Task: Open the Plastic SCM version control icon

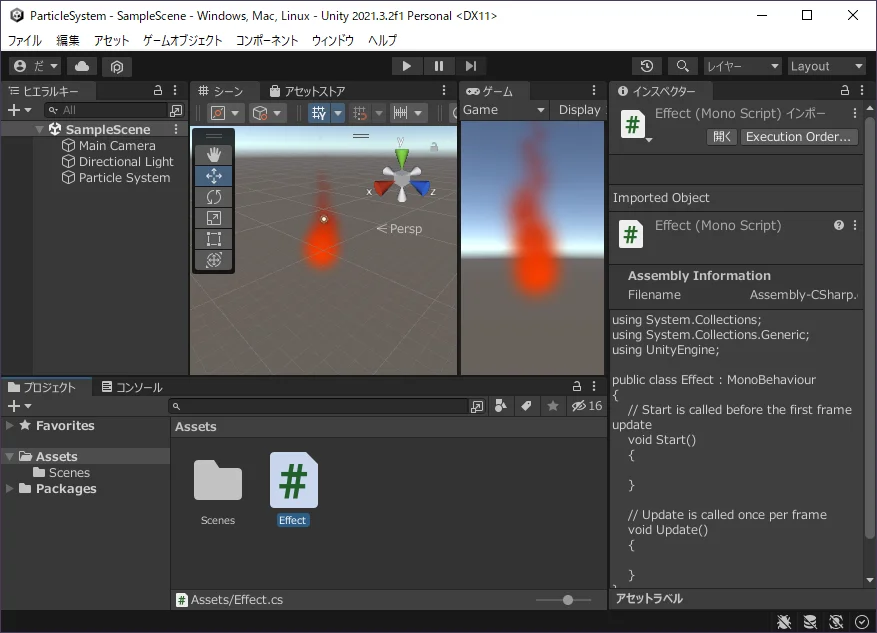Action: (x=117, y=67)
